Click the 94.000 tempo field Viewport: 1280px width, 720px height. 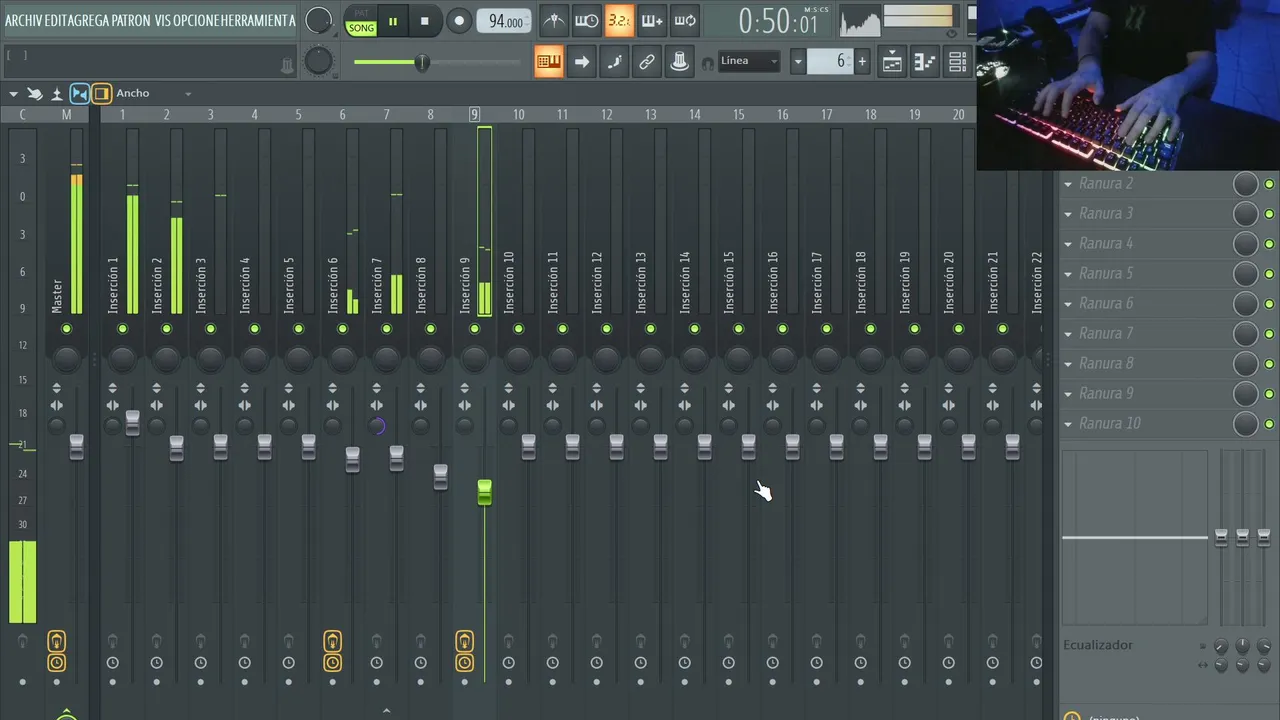click(505, 21)
